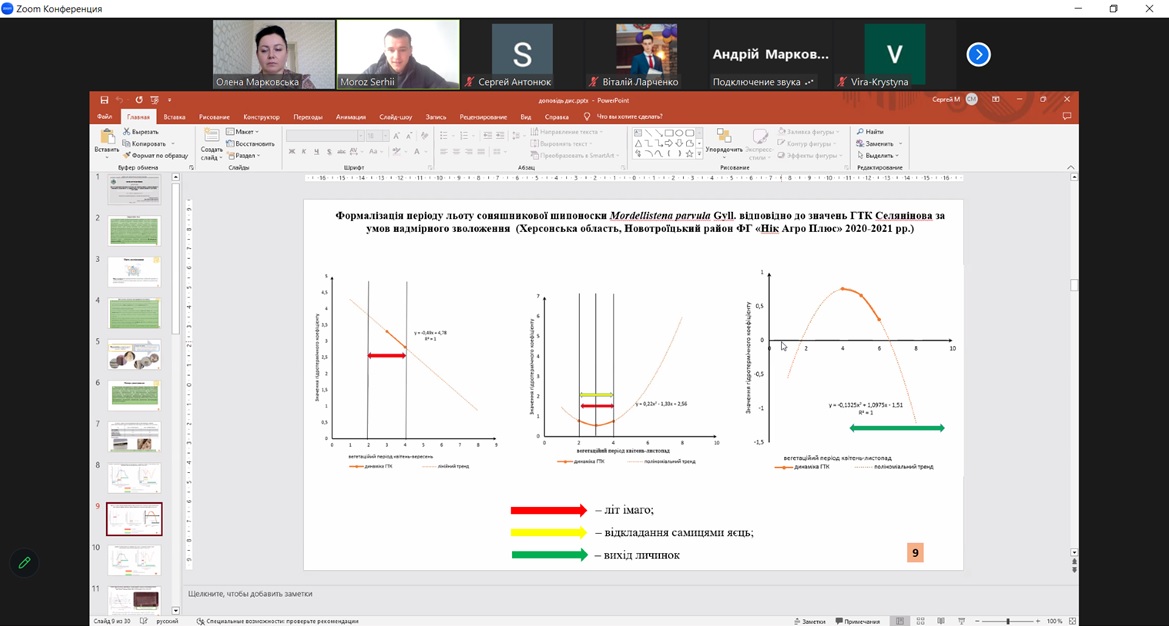Click Moroz Serhii video tile in Zoom

tap(398, 54)
